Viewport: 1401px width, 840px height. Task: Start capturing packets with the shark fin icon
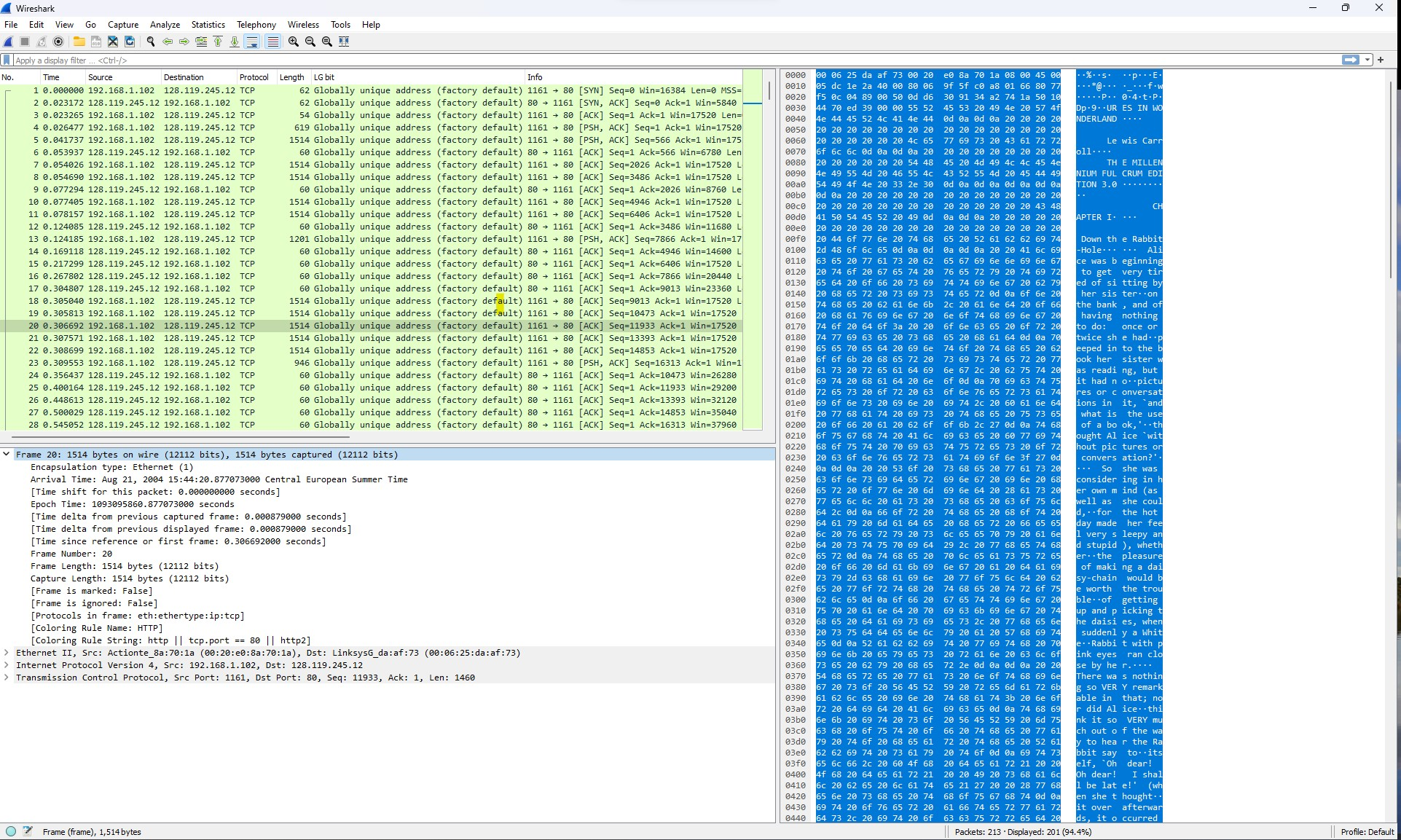(7, 42)
